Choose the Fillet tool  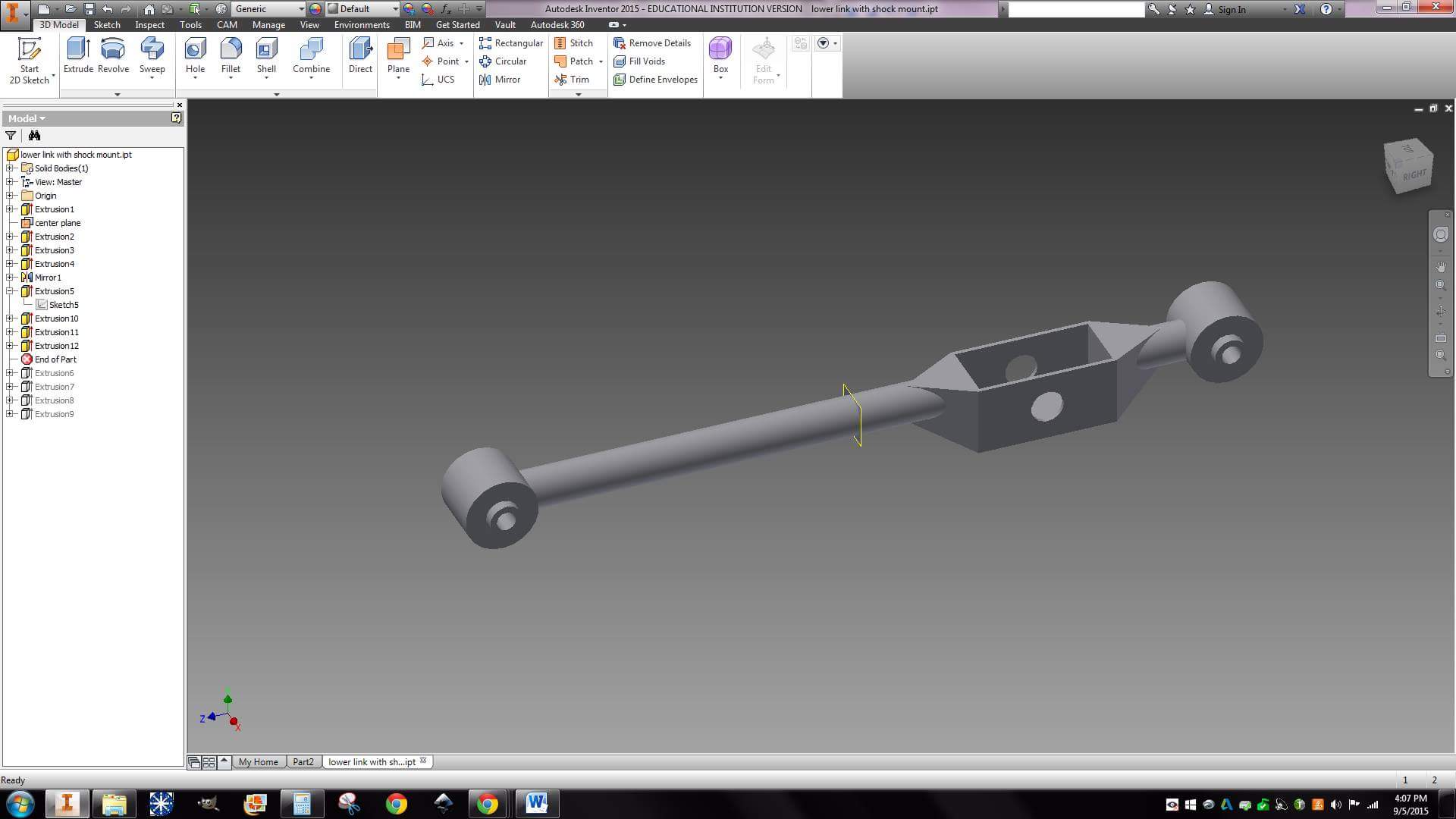tap(231, 55)
